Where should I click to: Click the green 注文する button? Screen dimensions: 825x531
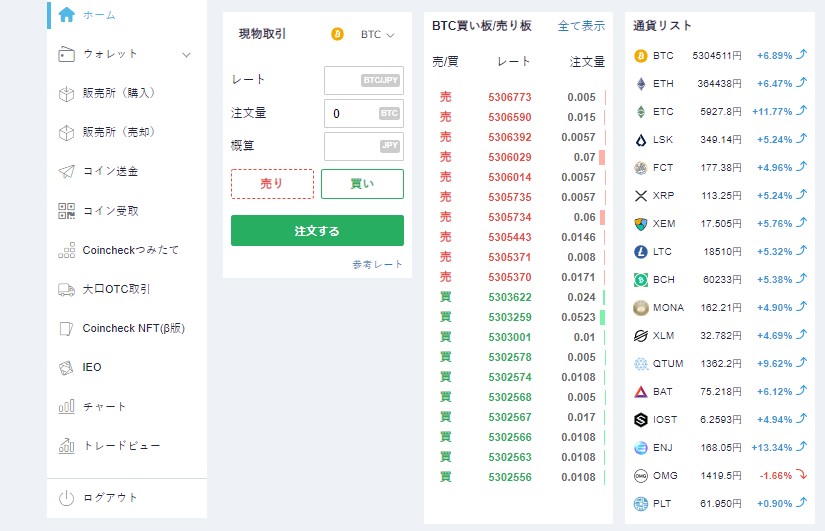tap(317, 231)
